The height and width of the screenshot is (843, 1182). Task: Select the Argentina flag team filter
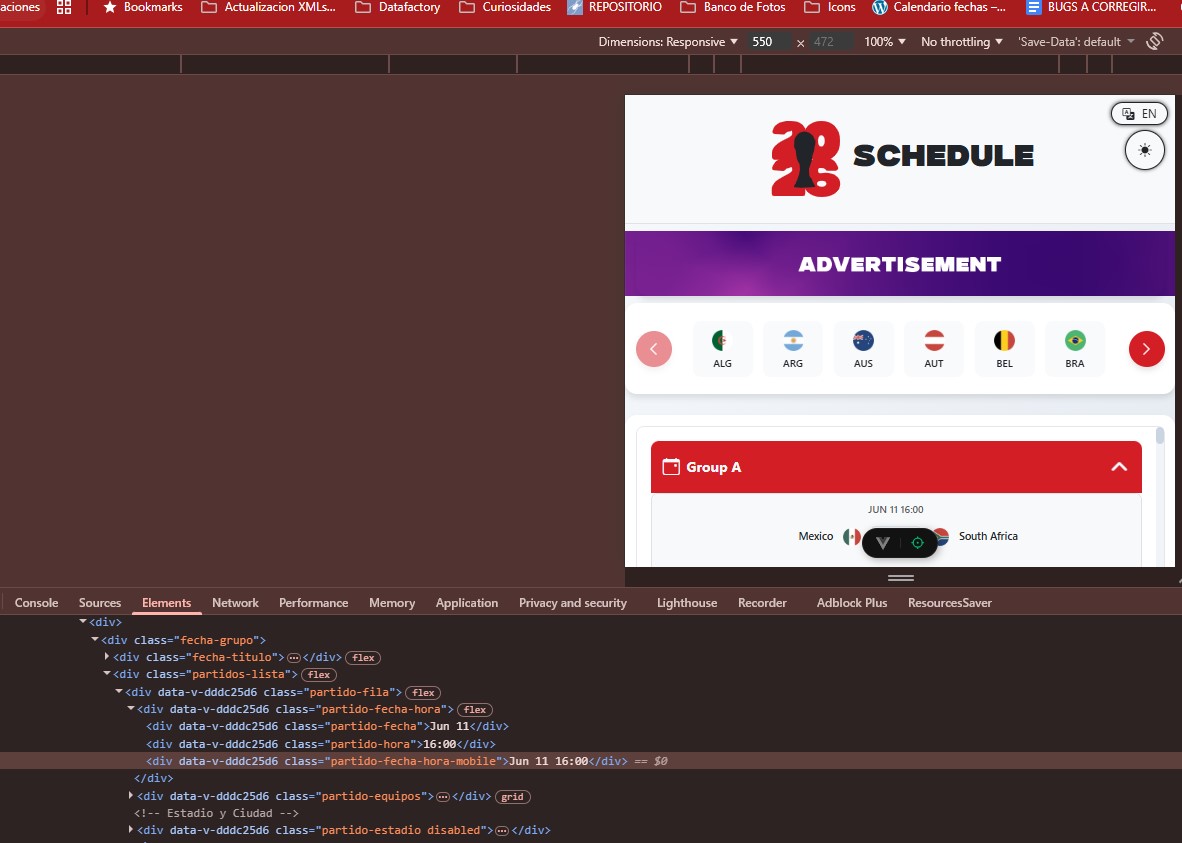[793, 349]
